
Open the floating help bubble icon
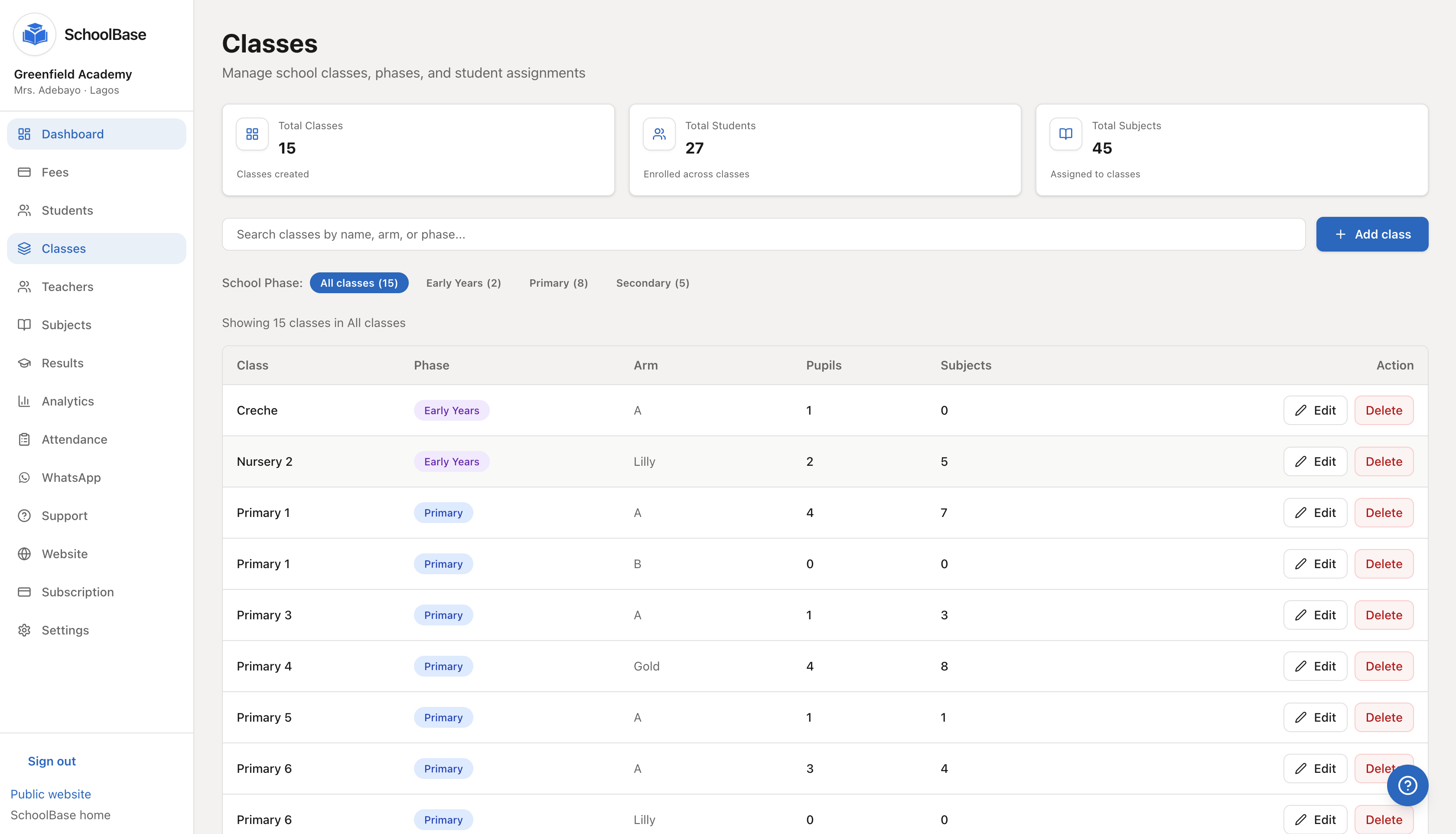1407,785
